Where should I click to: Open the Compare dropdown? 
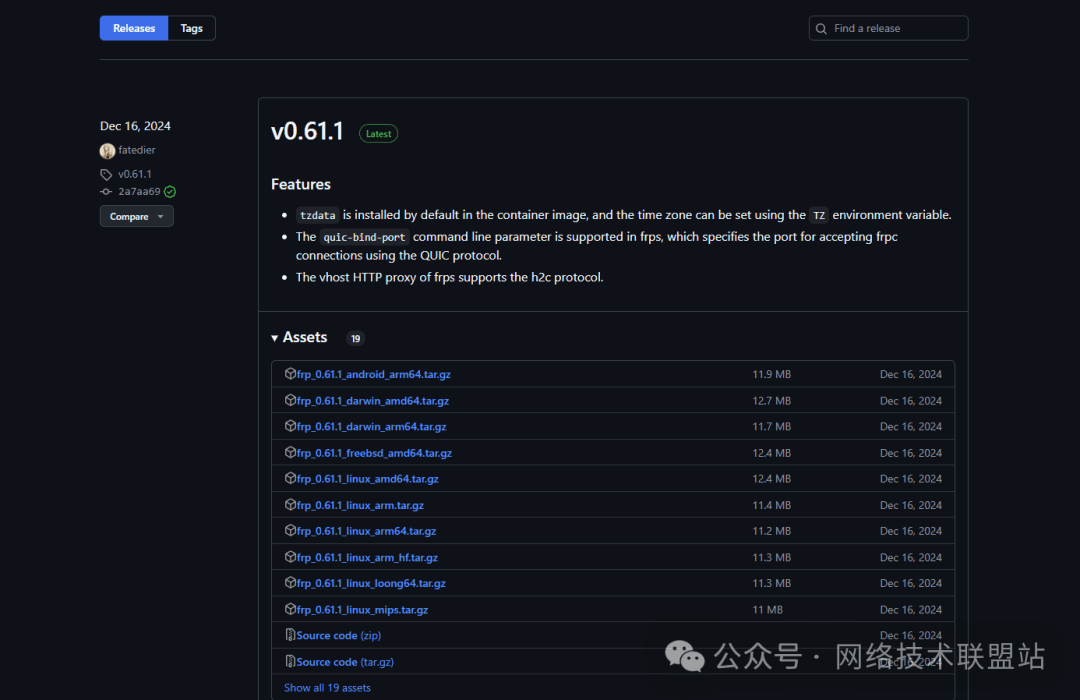click(136, 216)
